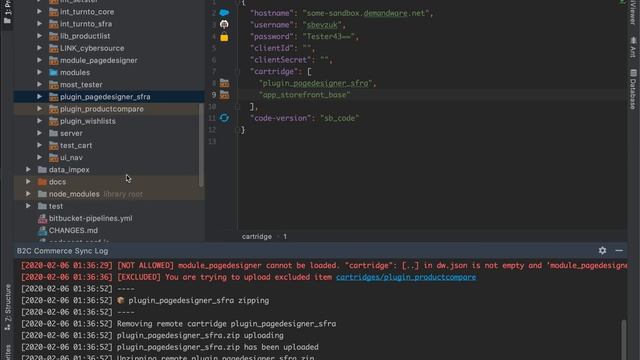Click the "sb_code" code-version value
The height and width of the screenshot is (360, 640).
point(339,118)
